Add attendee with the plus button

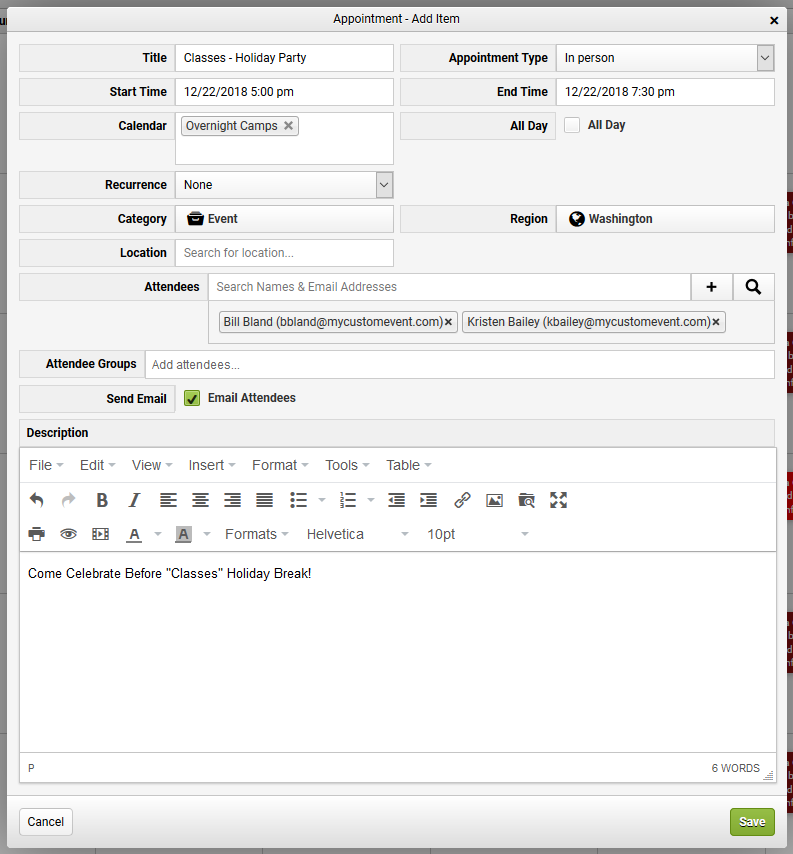point(711,286)
